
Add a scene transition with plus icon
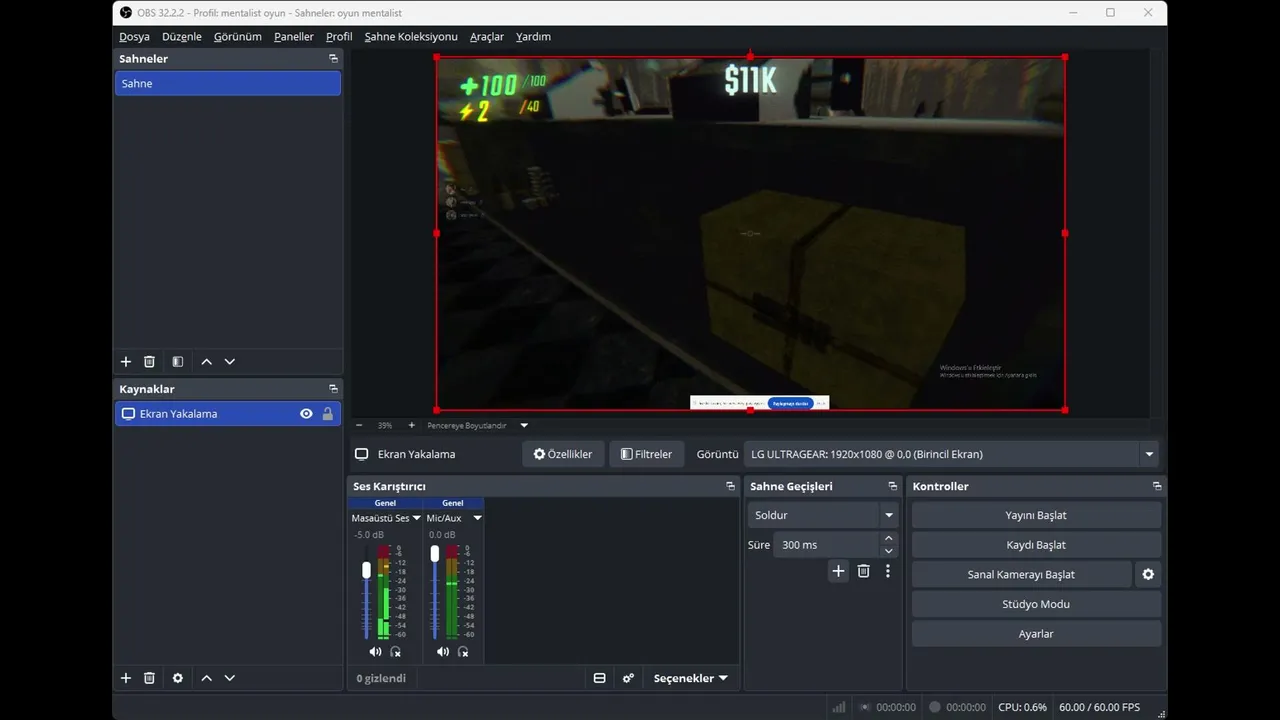point(838,571)
